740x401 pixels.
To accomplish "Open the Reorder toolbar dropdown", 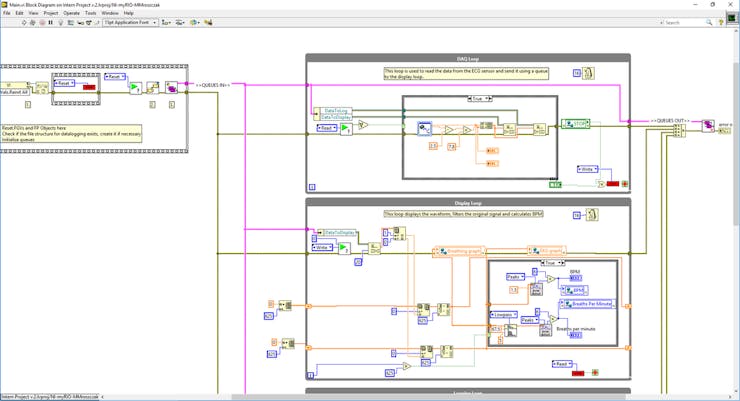I will tap(194, 22).
